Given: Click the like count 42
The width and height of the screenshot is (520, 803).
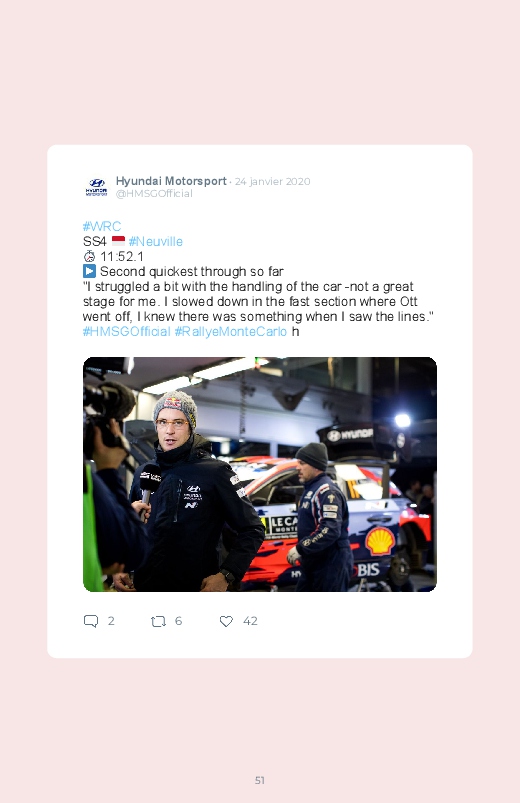Looking at the screenshot, I should (x=250, y=621).
